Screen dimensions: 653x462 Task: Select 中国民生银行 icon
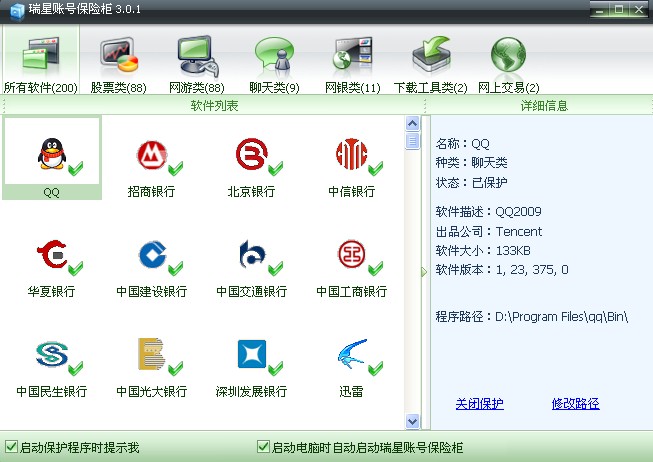[52, 355]
